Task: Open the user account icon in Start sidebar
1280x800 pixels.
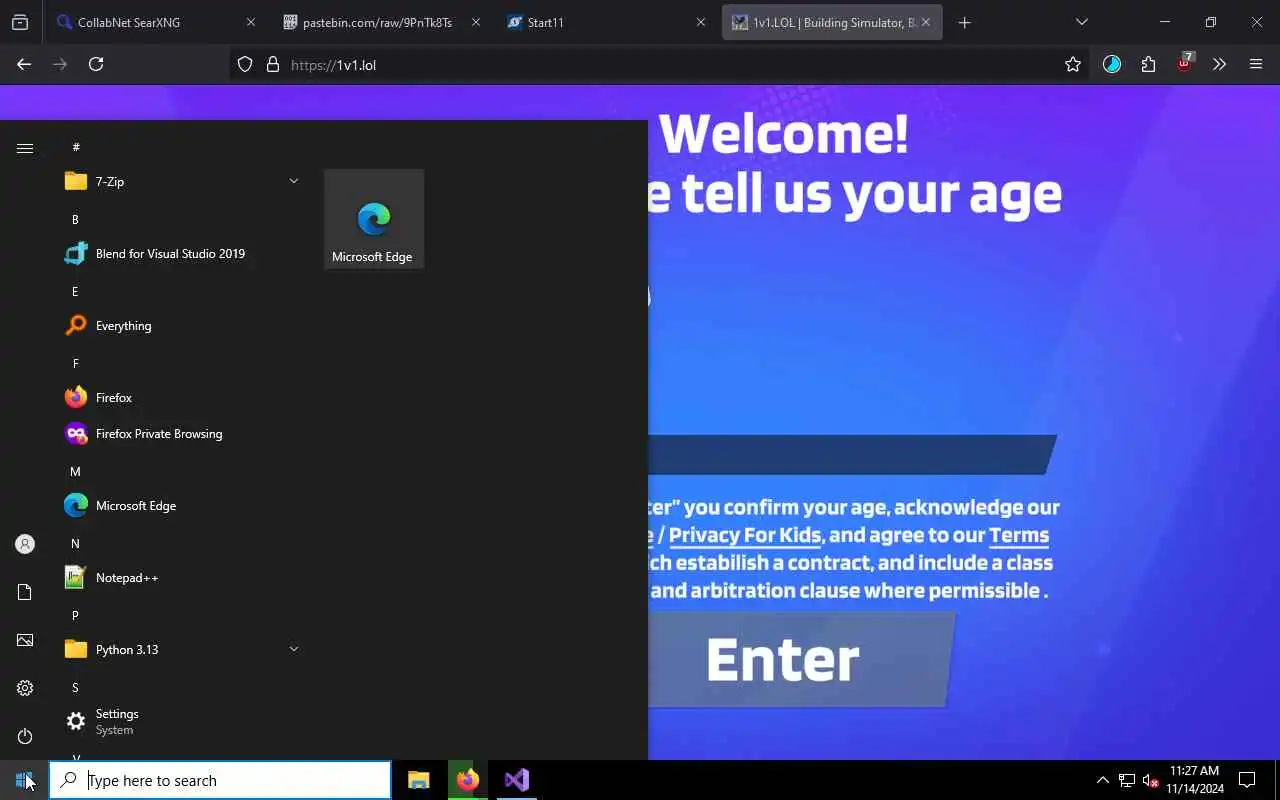Action: pos(25,544)
